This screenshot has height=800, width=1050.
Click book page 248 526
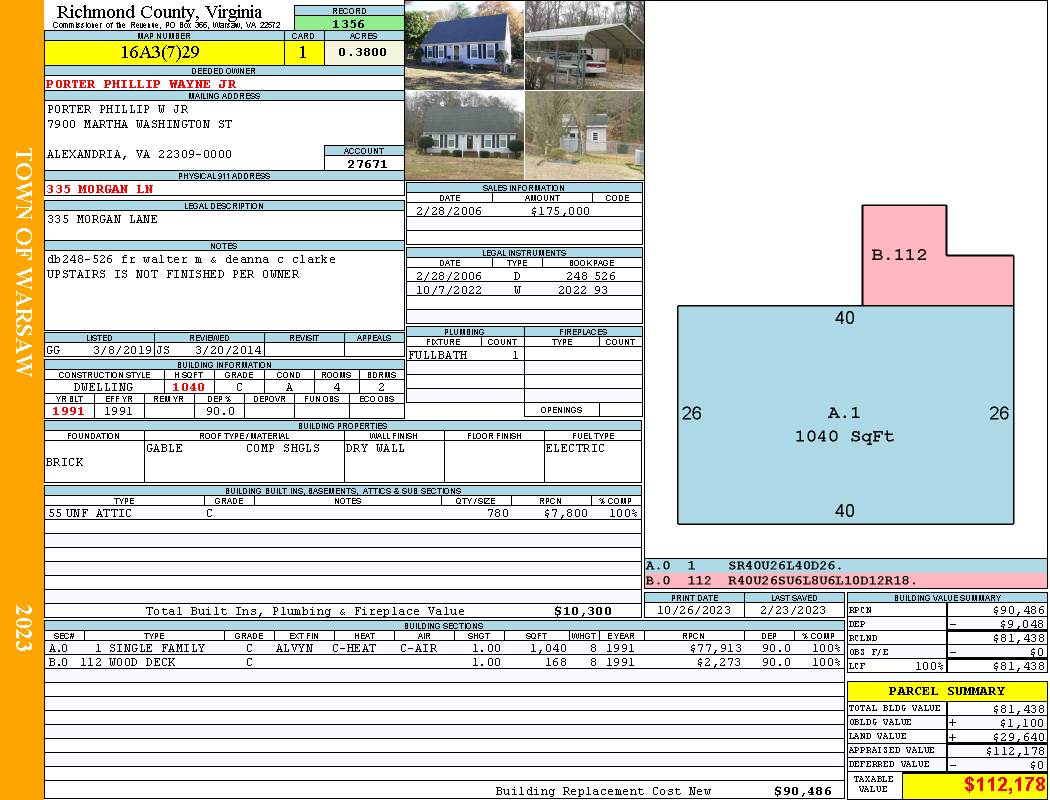591,276
